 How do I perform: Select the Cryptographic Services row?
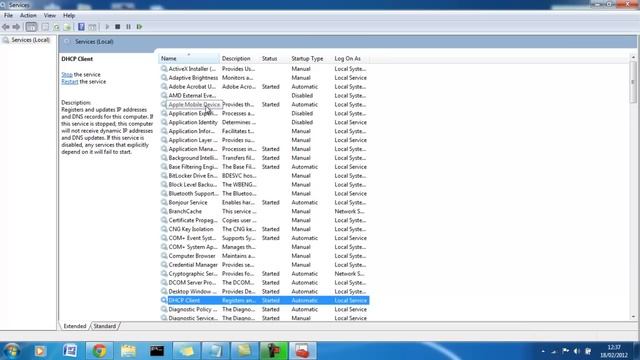pyautogui.click(x=264, y=274)
